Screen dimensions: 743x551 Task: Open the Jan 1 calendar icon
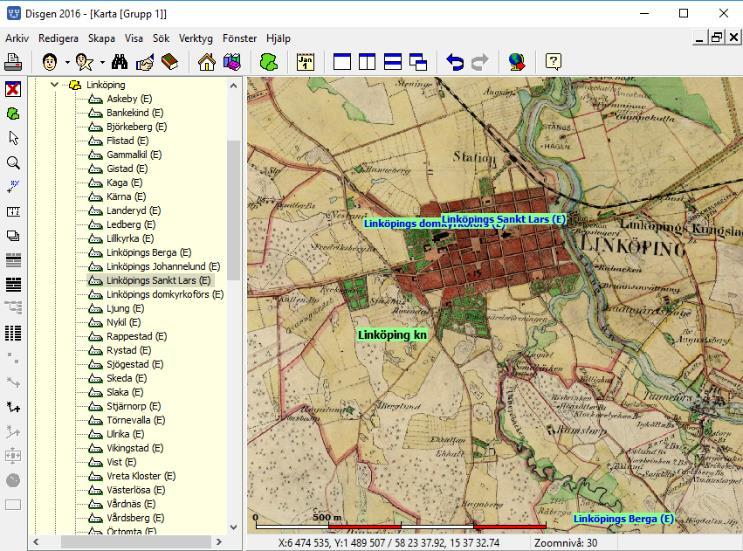[306, 62]
